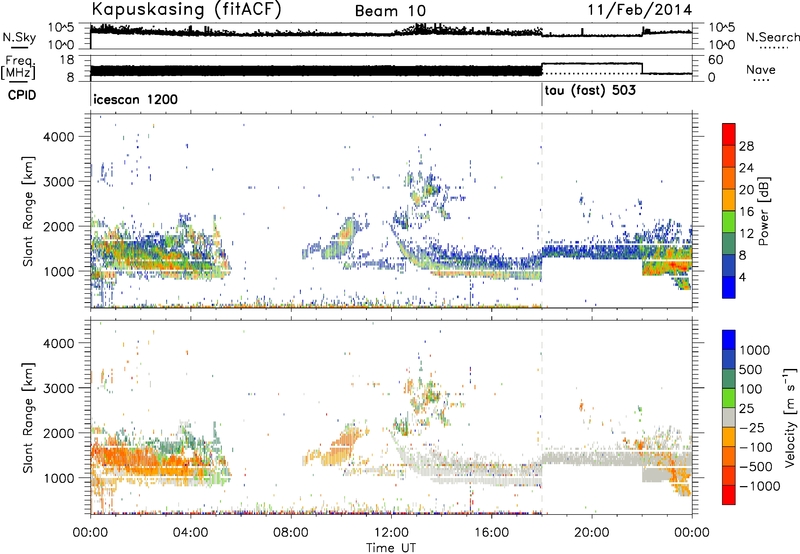Click the blue top of Velocity color bar
This screenshot has height=554, width=800.
coord(729,340)
